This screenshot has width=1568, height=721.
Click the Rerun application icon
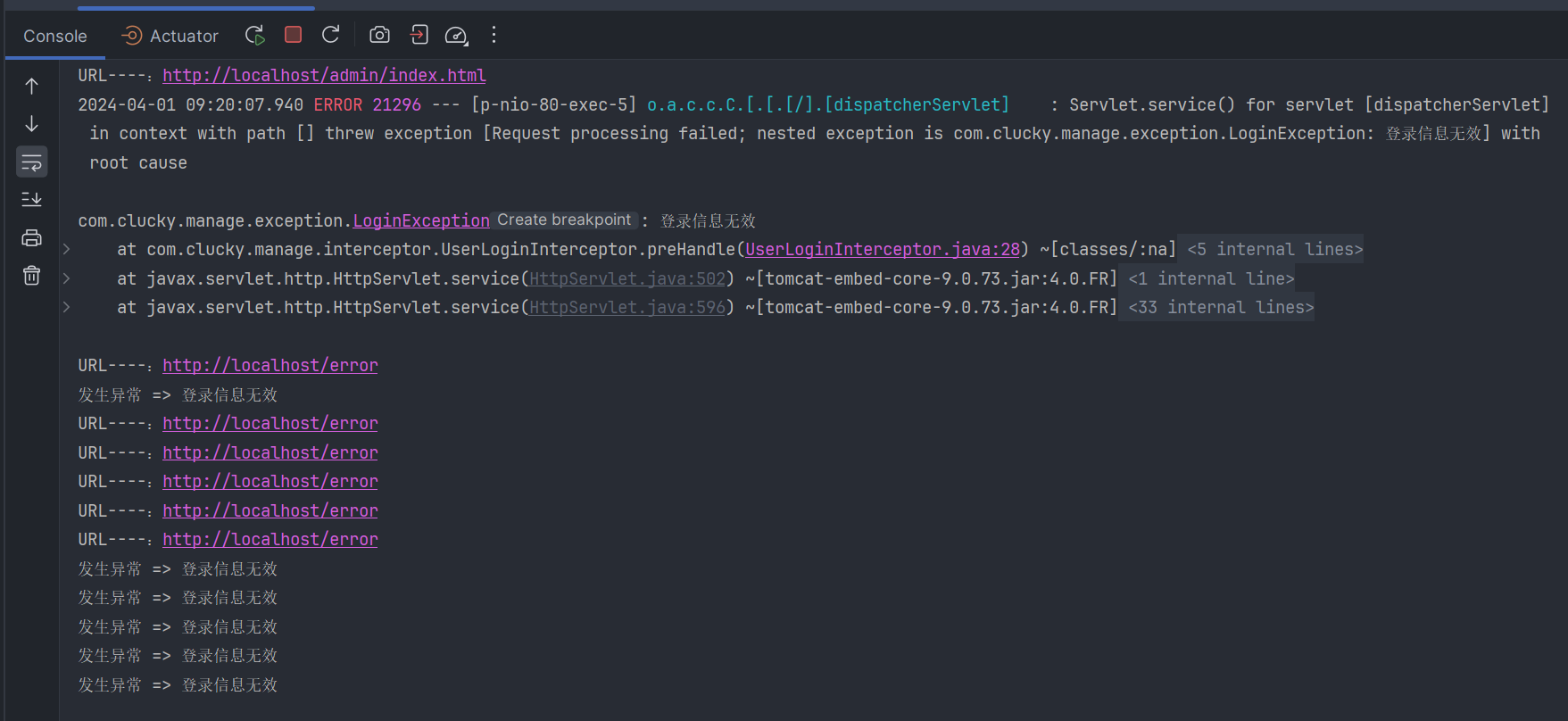(x=254, y=35)
